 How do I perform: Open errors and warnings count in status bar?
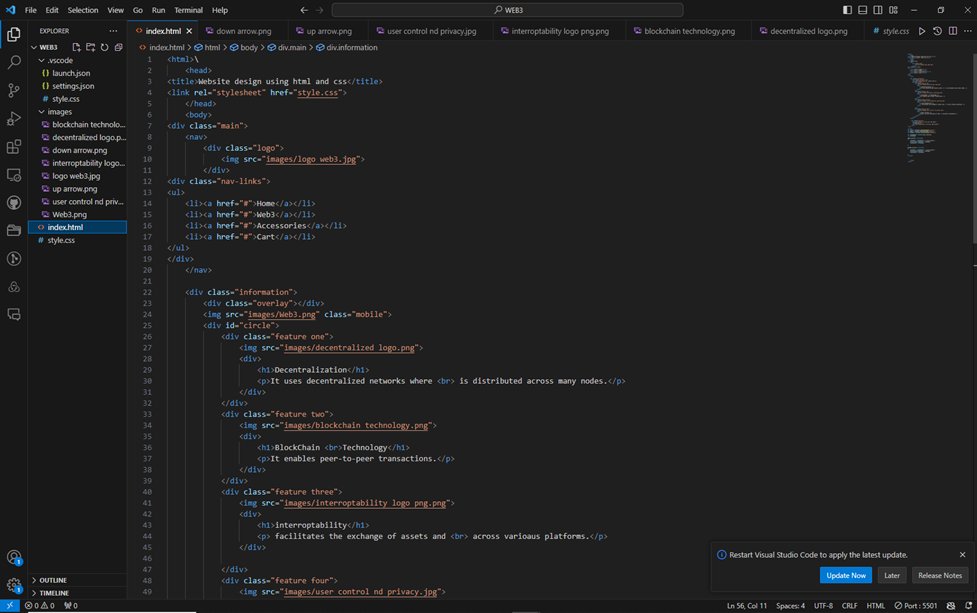[39, 606]
